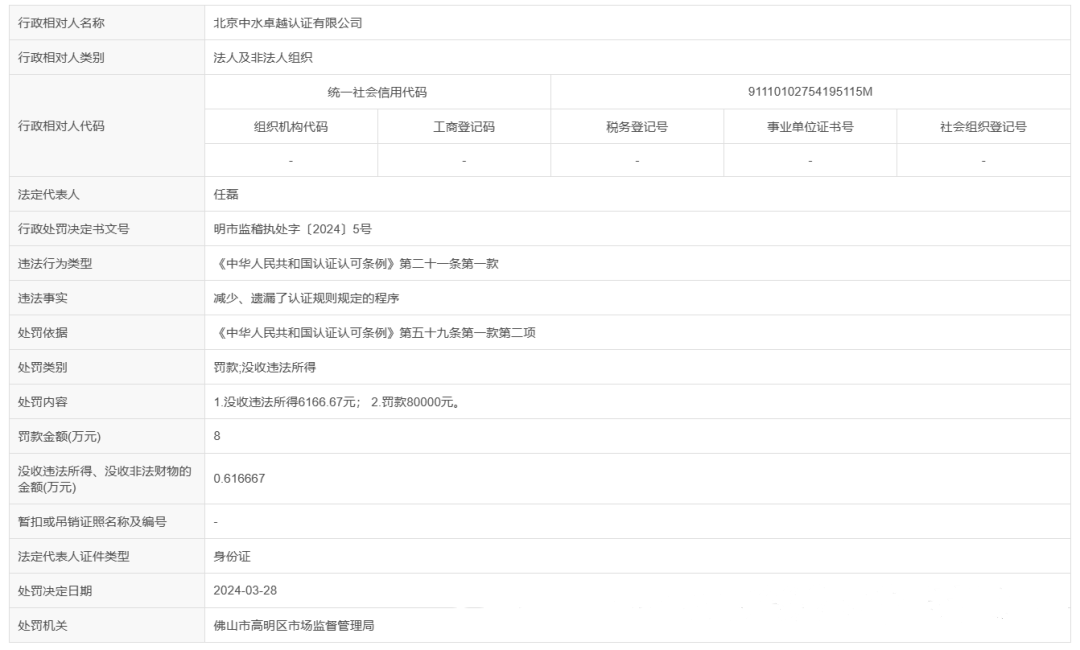
Task: Select company name 北京中水卓越认证有限公司
Action: [288, 23]
